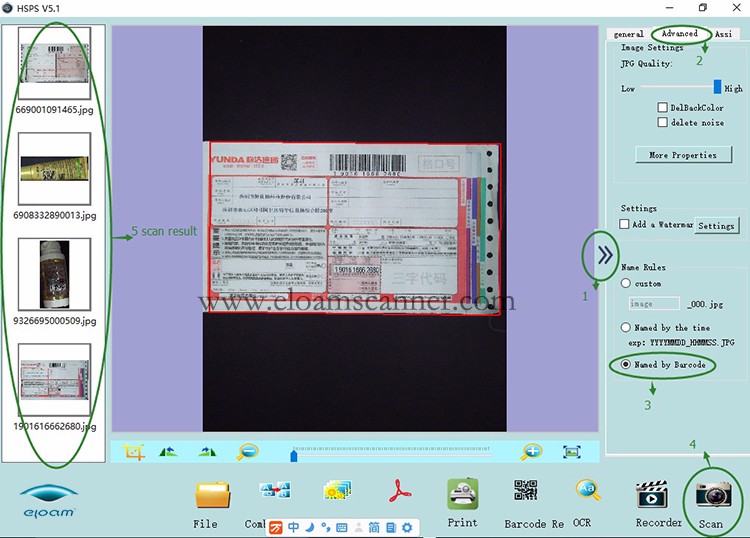Toggle the delete noise checkbox
Image resolution: width=750 pixels, height=538 pixels.
pyautogui.click(x=662, y=123)
